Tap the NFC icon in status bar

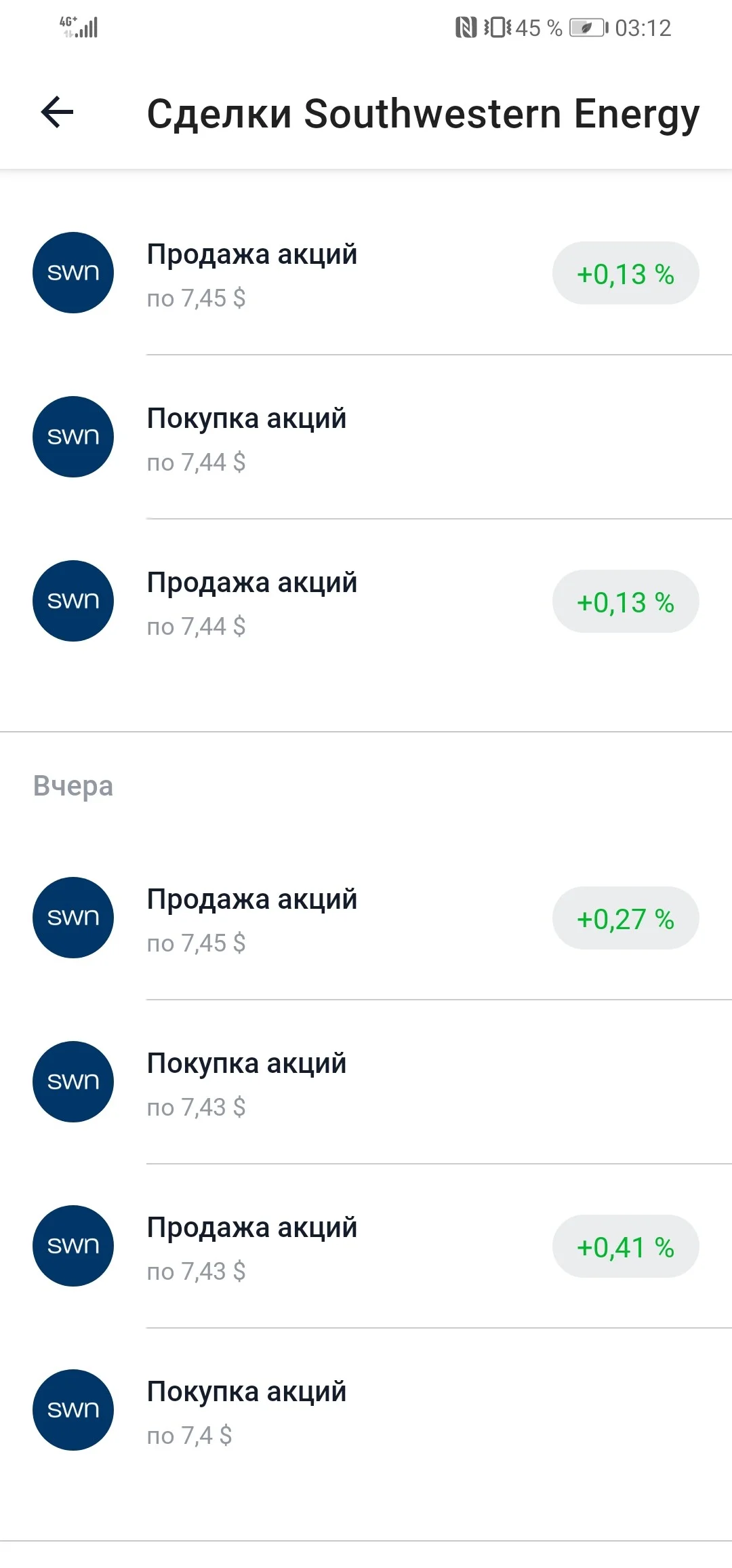pos(466,28)
